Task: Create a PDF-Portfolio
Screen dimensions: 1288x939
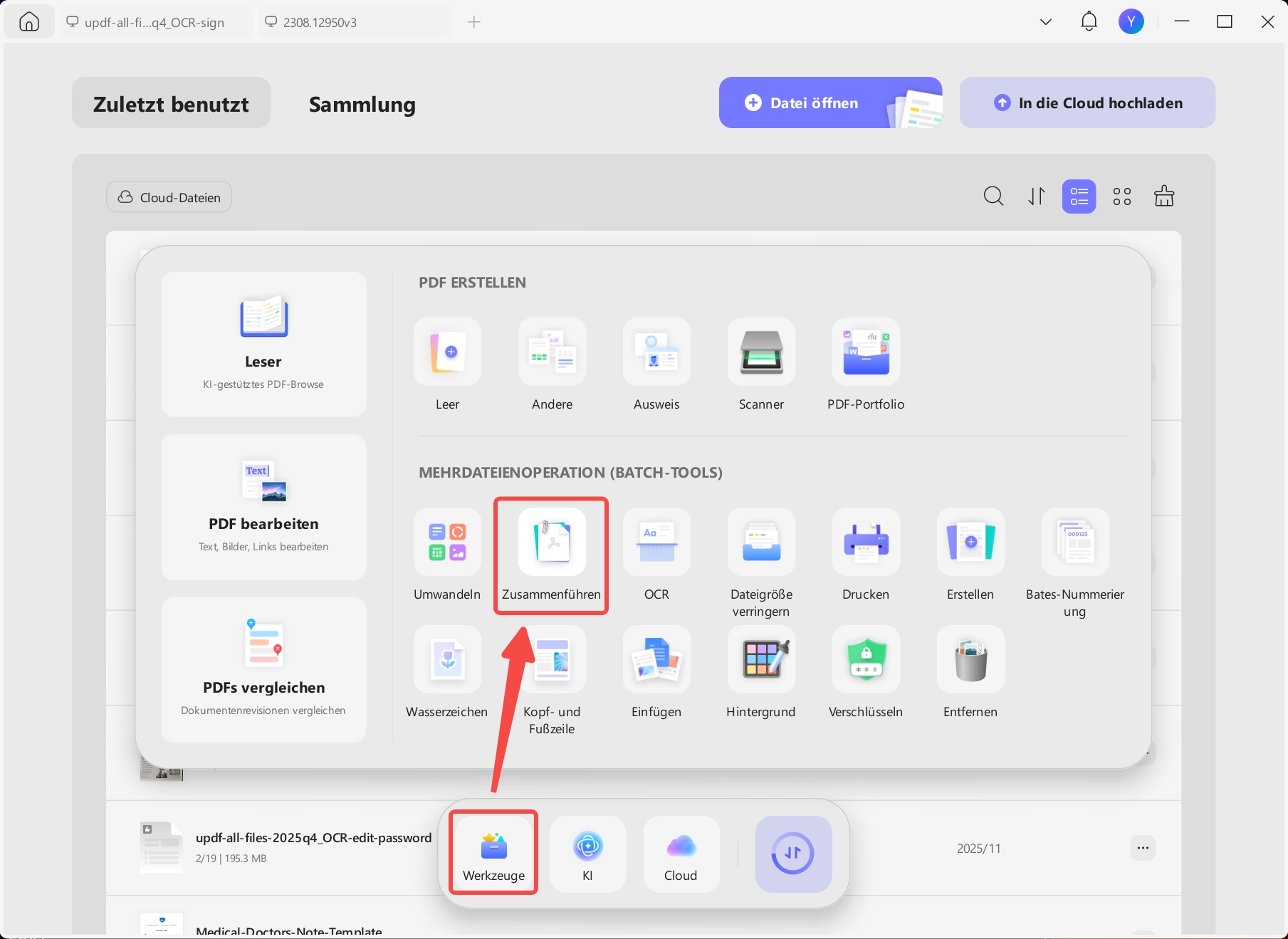Action: (866, 365)
